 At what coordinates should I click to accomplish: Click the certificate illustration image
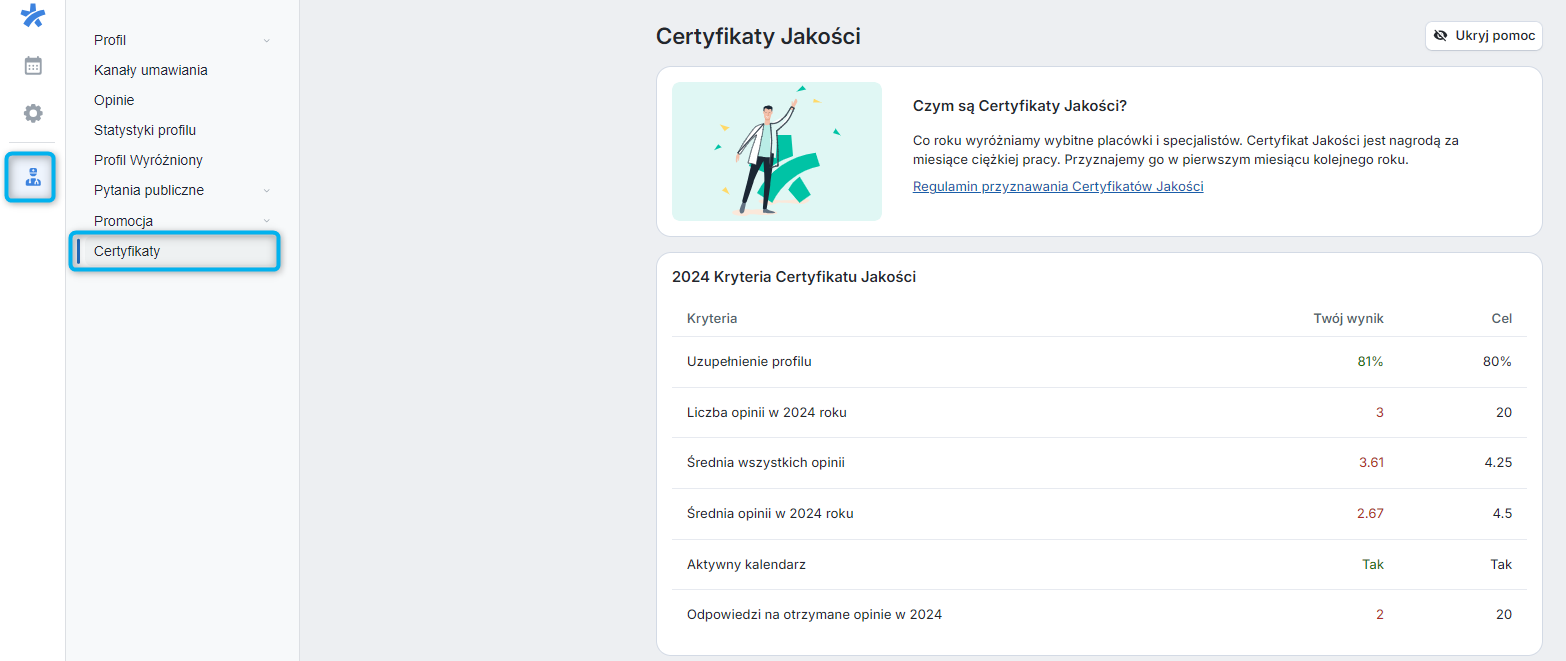coord(777,151)
